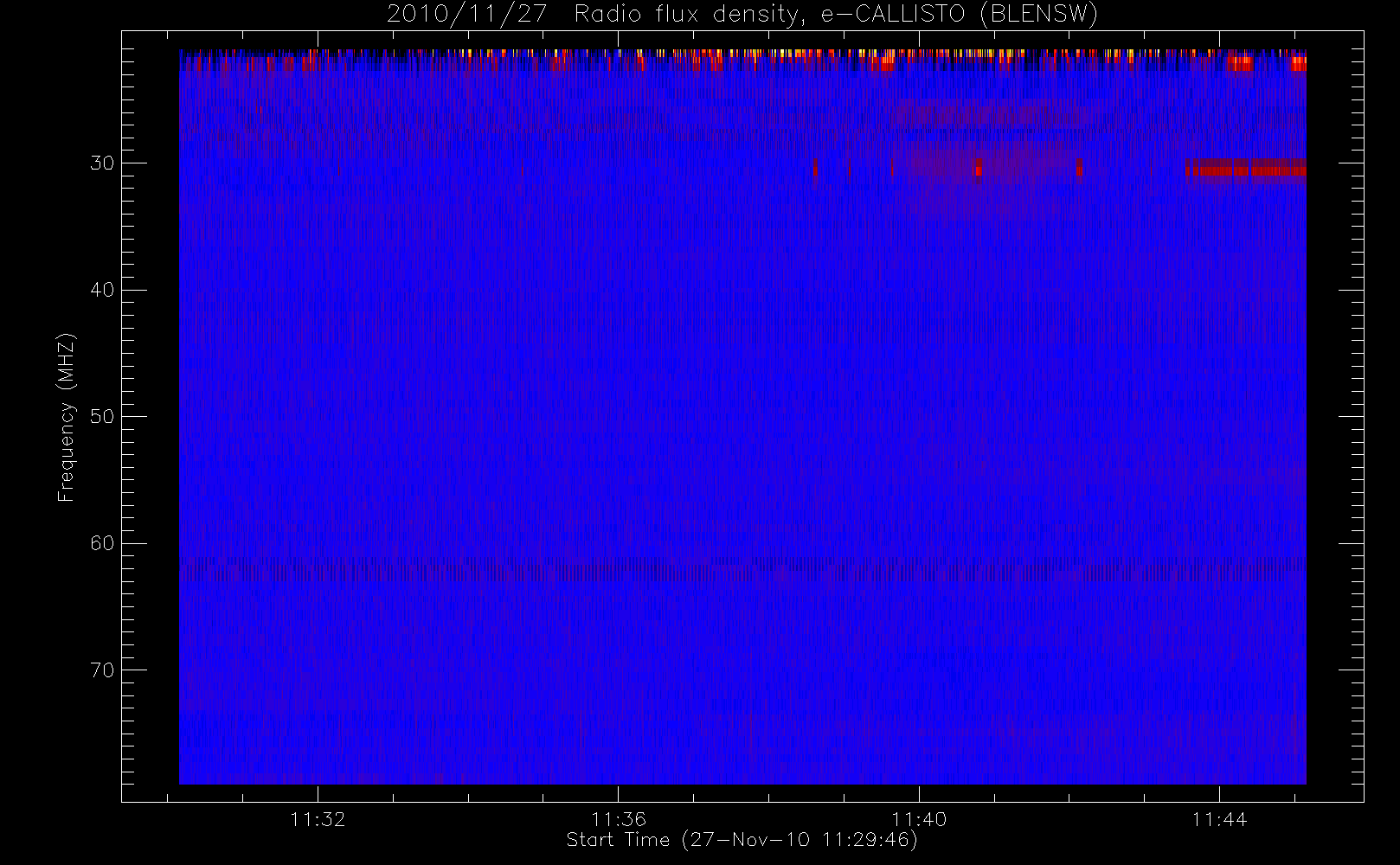
Task: Click the 'Frequency (MHZ)' axis label
Action: click(x=66, y=417)
